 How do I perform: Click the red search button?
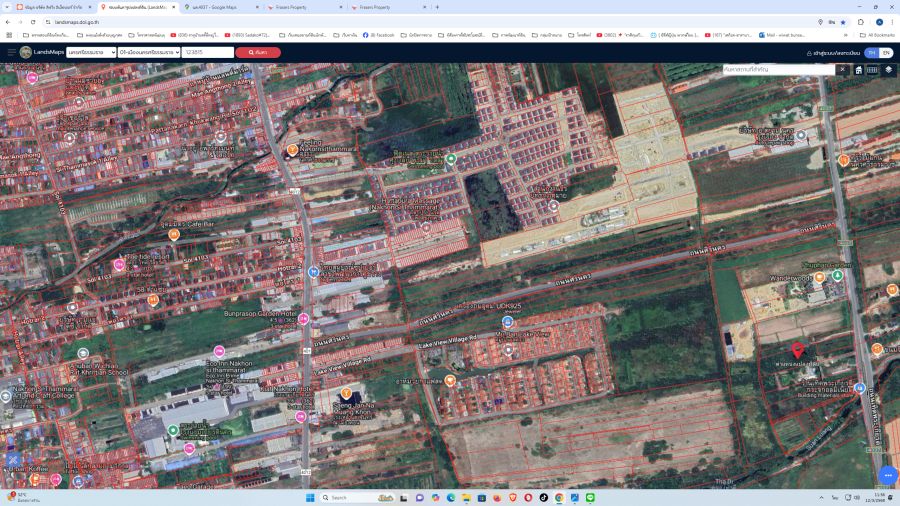(x=258, y=52)
